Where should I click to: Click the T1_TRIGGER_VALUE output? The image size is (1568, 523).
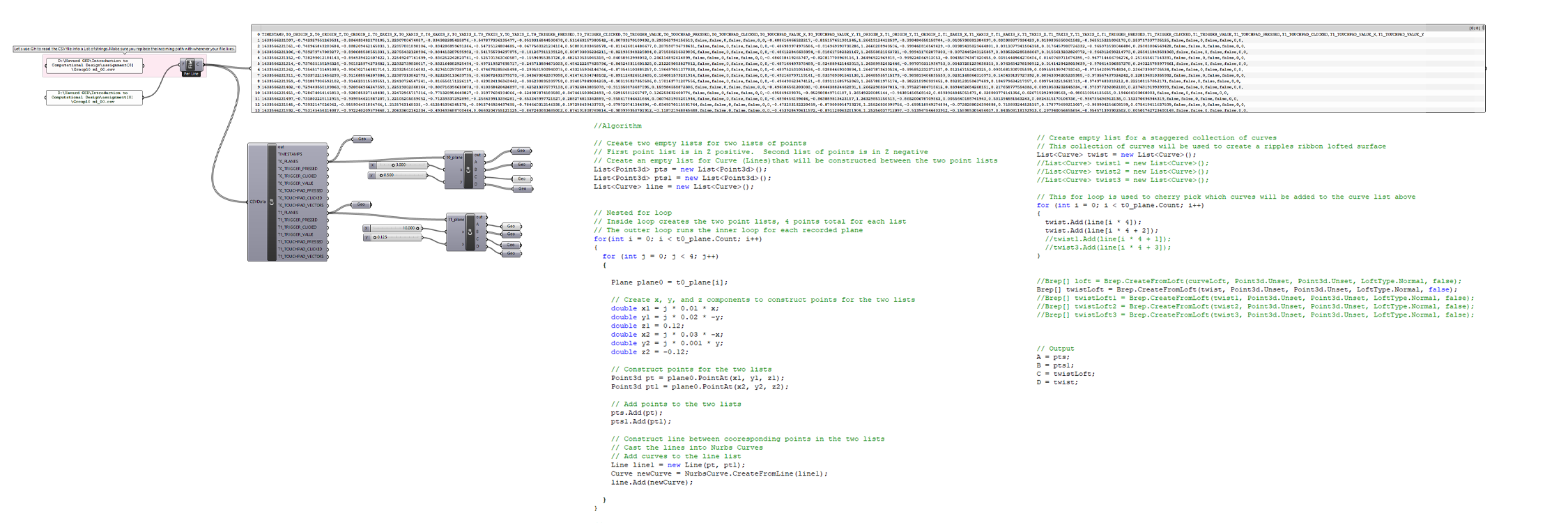296,234
